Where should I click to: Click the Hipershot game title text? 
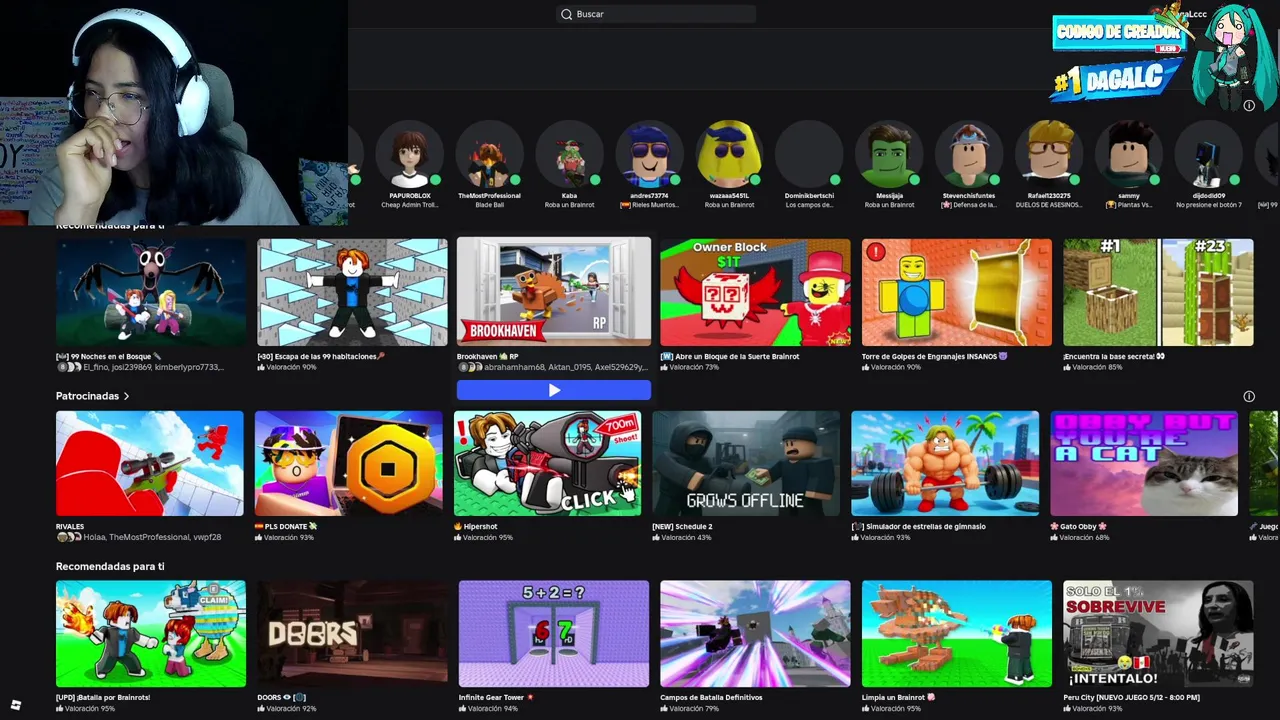pos(476,526)
